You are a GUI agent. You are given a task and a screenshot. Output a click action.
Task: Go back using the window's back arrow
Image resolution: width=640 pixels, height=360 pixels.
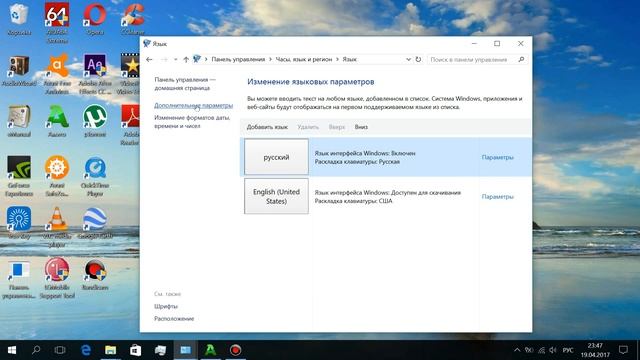(x=149, y=60)
